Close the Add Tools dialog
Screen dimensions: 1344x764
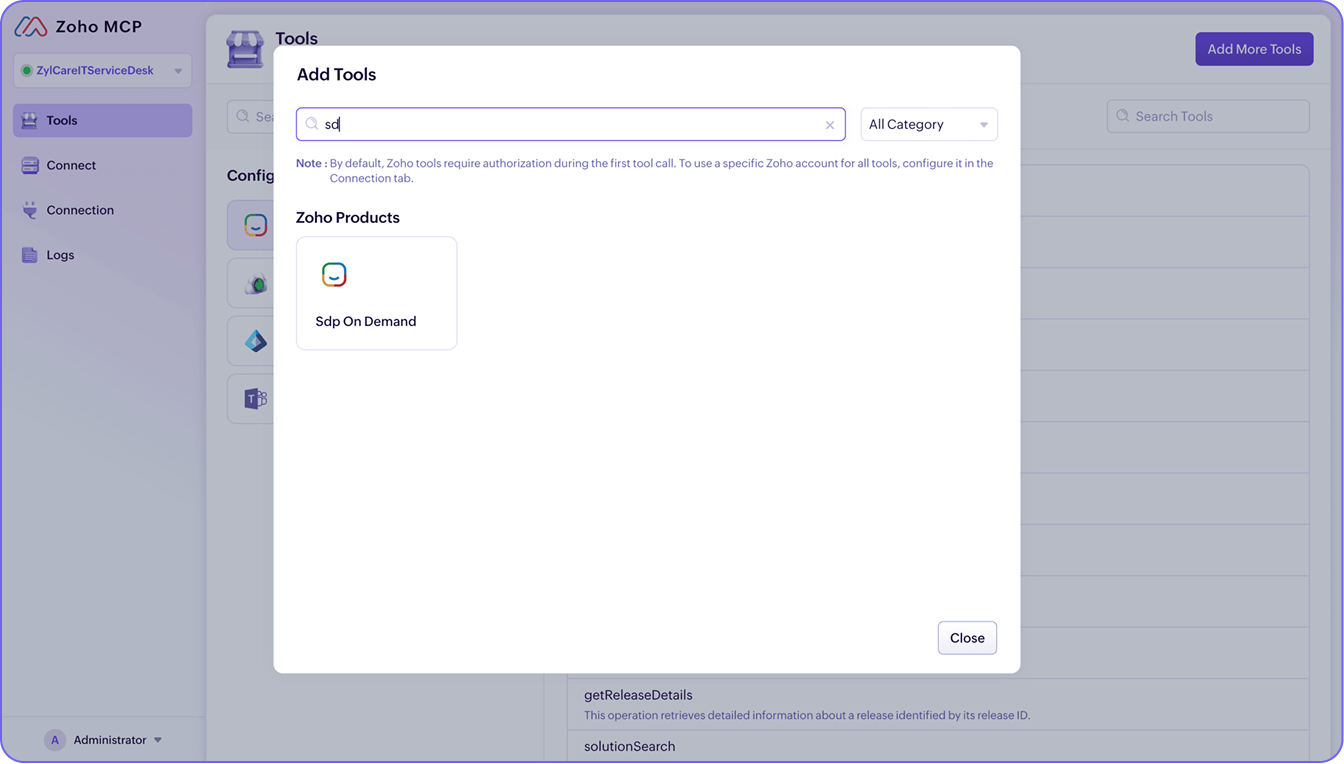coord(966,637)
